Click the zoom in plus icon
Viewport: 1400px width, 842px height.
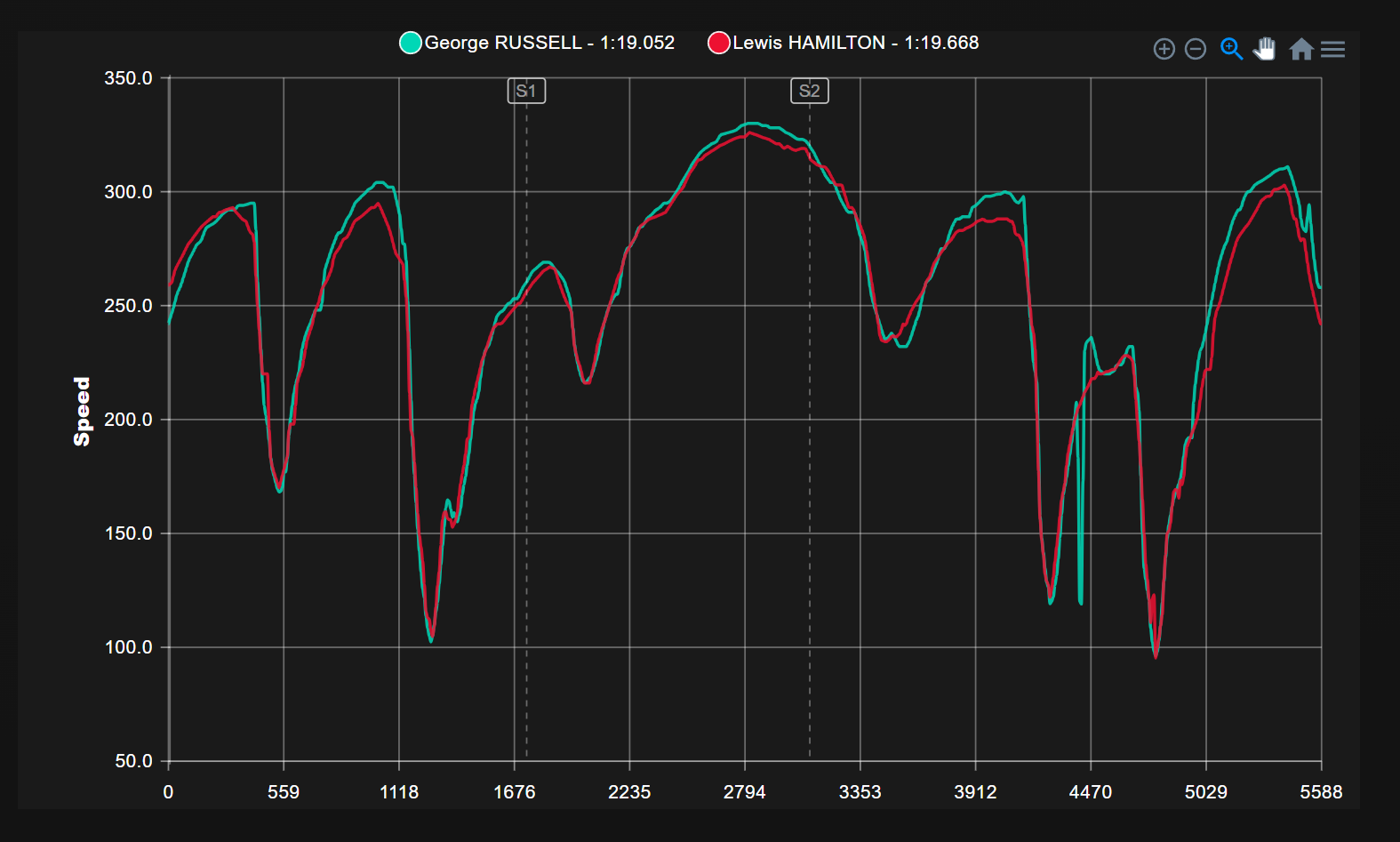[1164, 49]
